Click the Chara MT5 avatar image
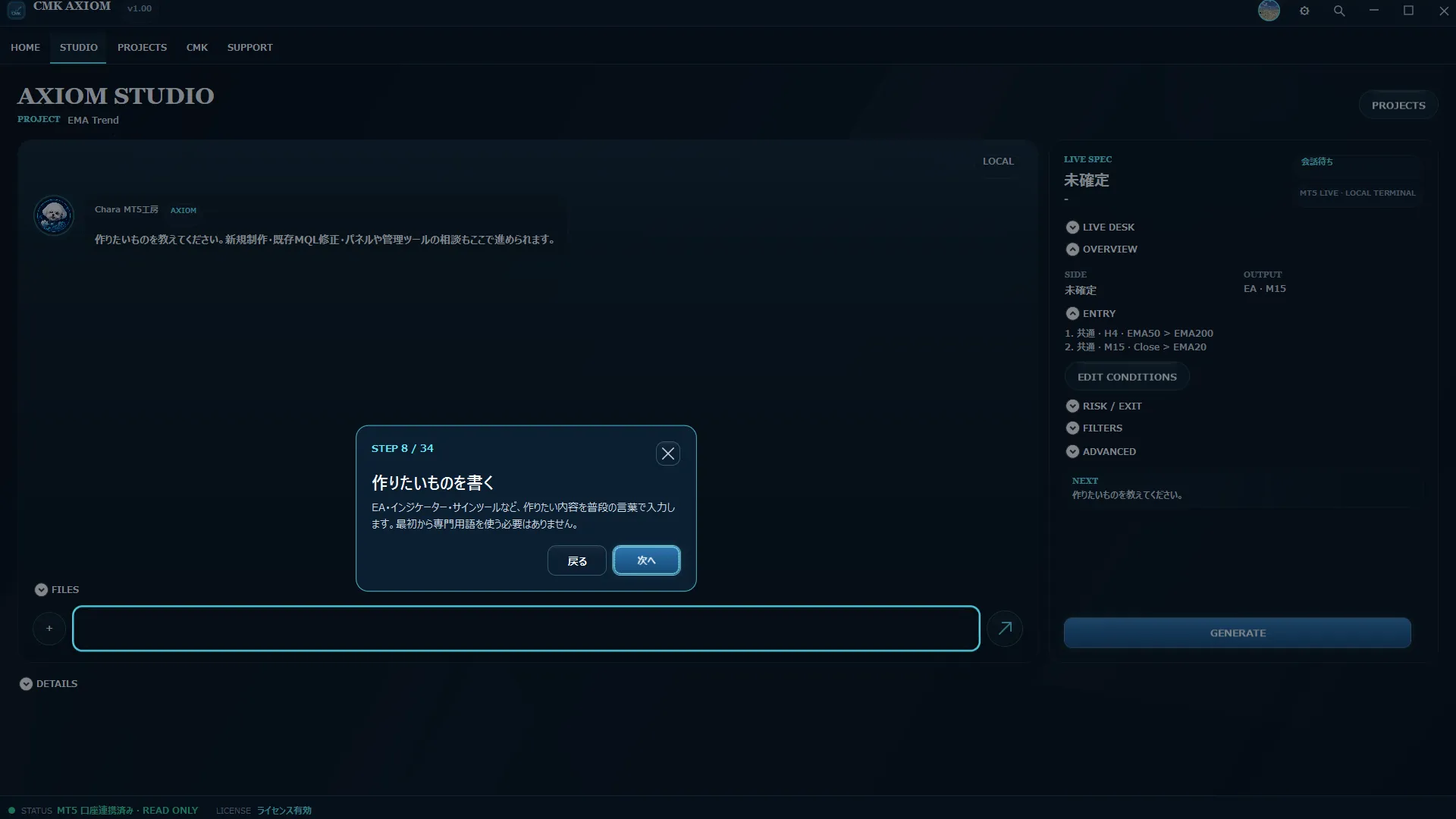Screen dimensions: 1456x819 coord(54,215)
